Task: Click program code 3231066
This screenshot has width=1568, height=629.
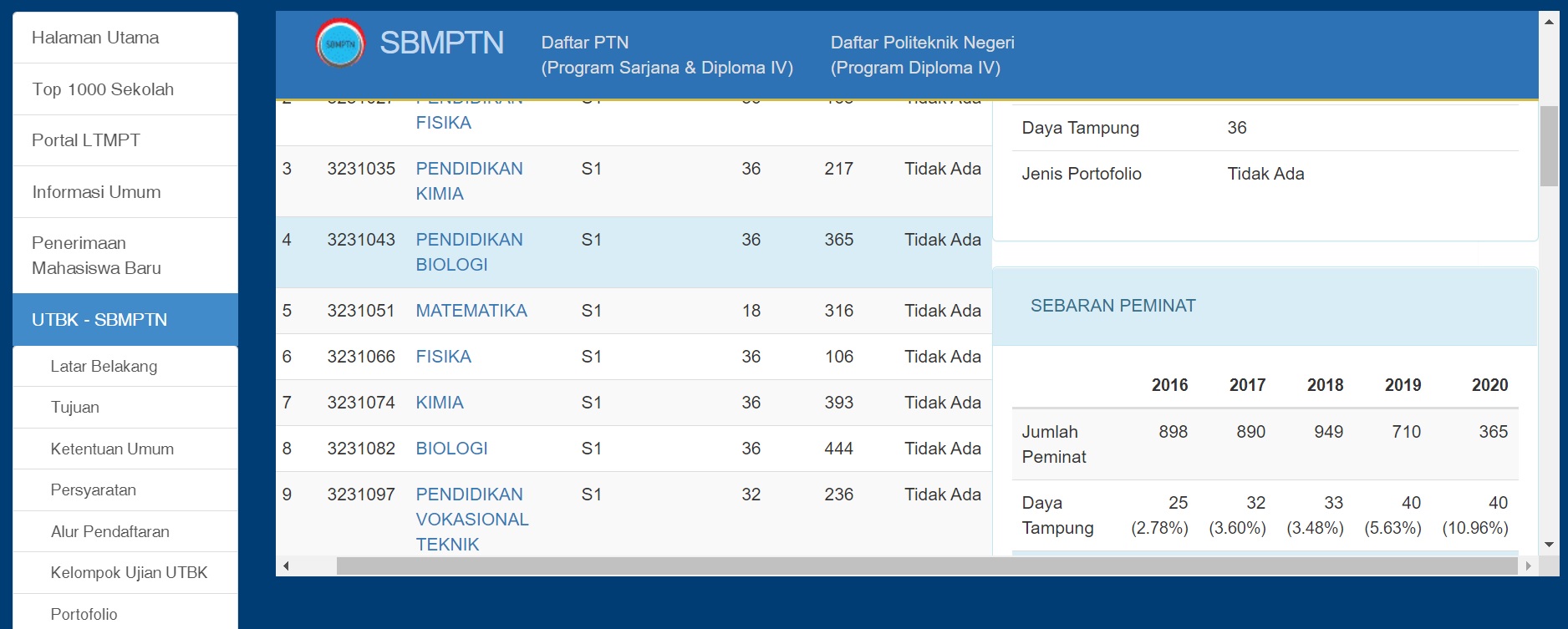Action: [x=361, y=357]
